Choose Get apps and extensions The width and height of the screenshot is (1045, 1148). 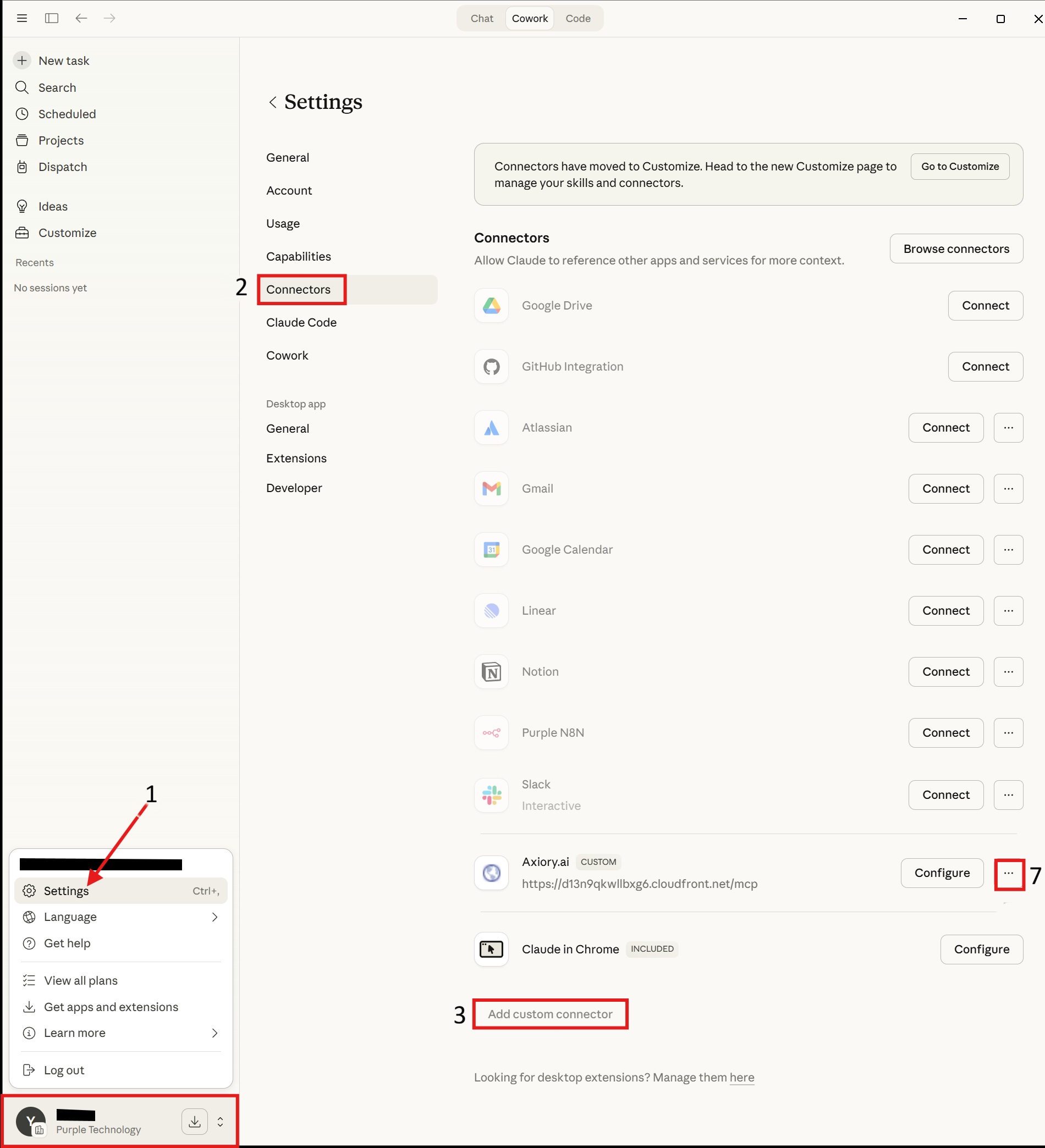pyautogui.click(x=121, y=1007)
